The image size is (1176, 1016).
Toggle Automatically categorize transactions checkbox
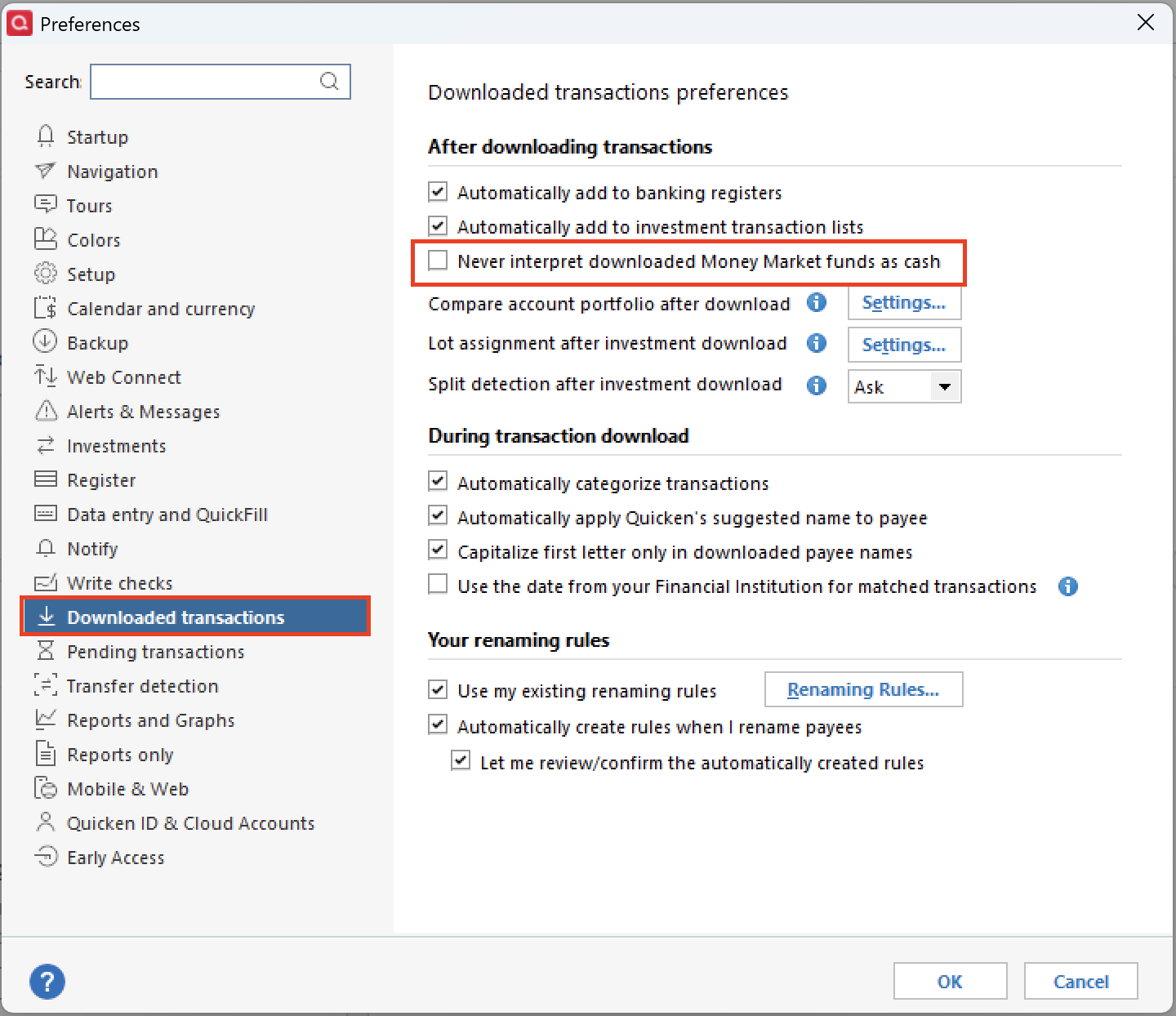[x=438, y=482]
